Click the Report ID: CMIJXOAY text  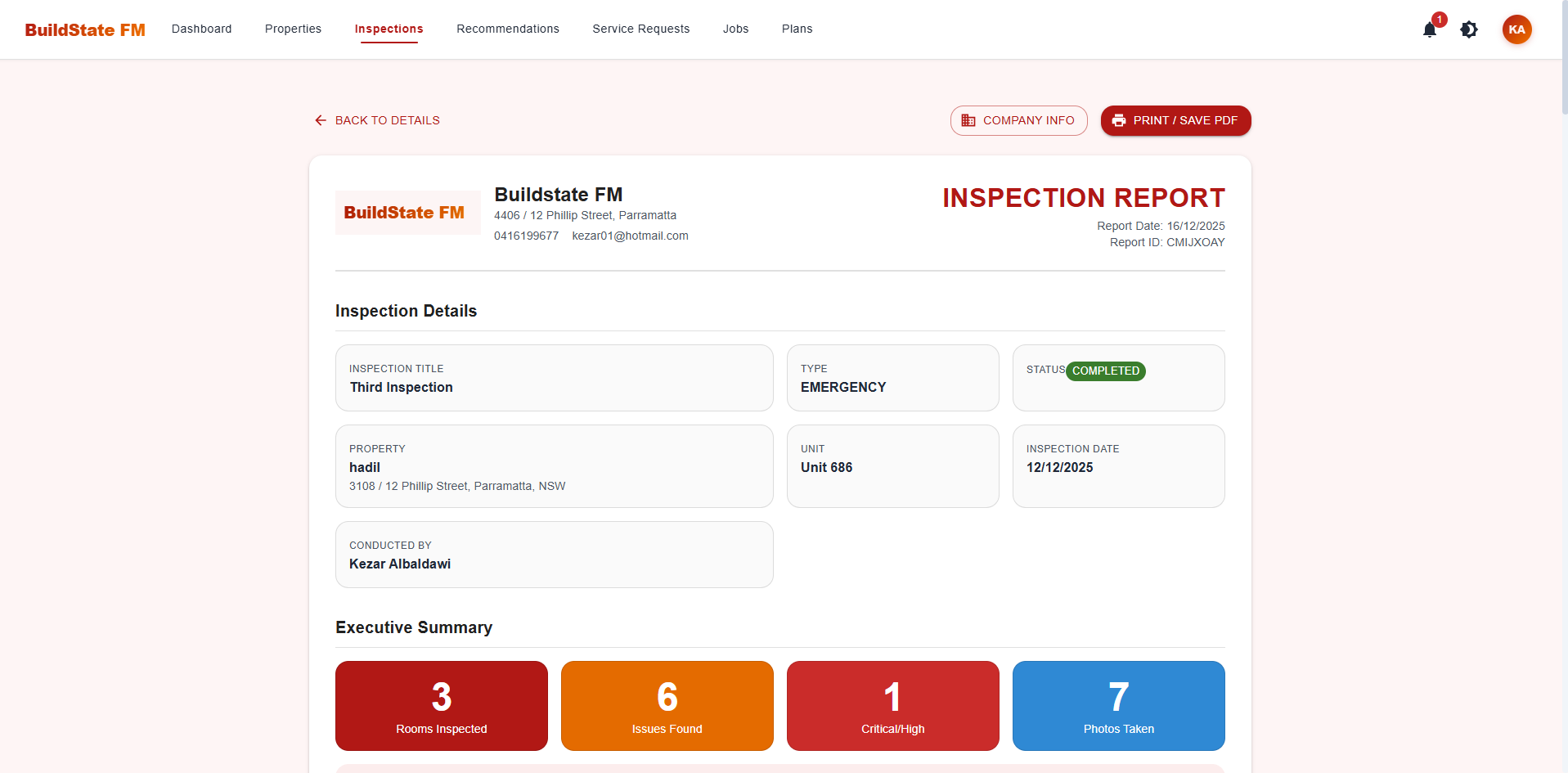pos(1167,242)
